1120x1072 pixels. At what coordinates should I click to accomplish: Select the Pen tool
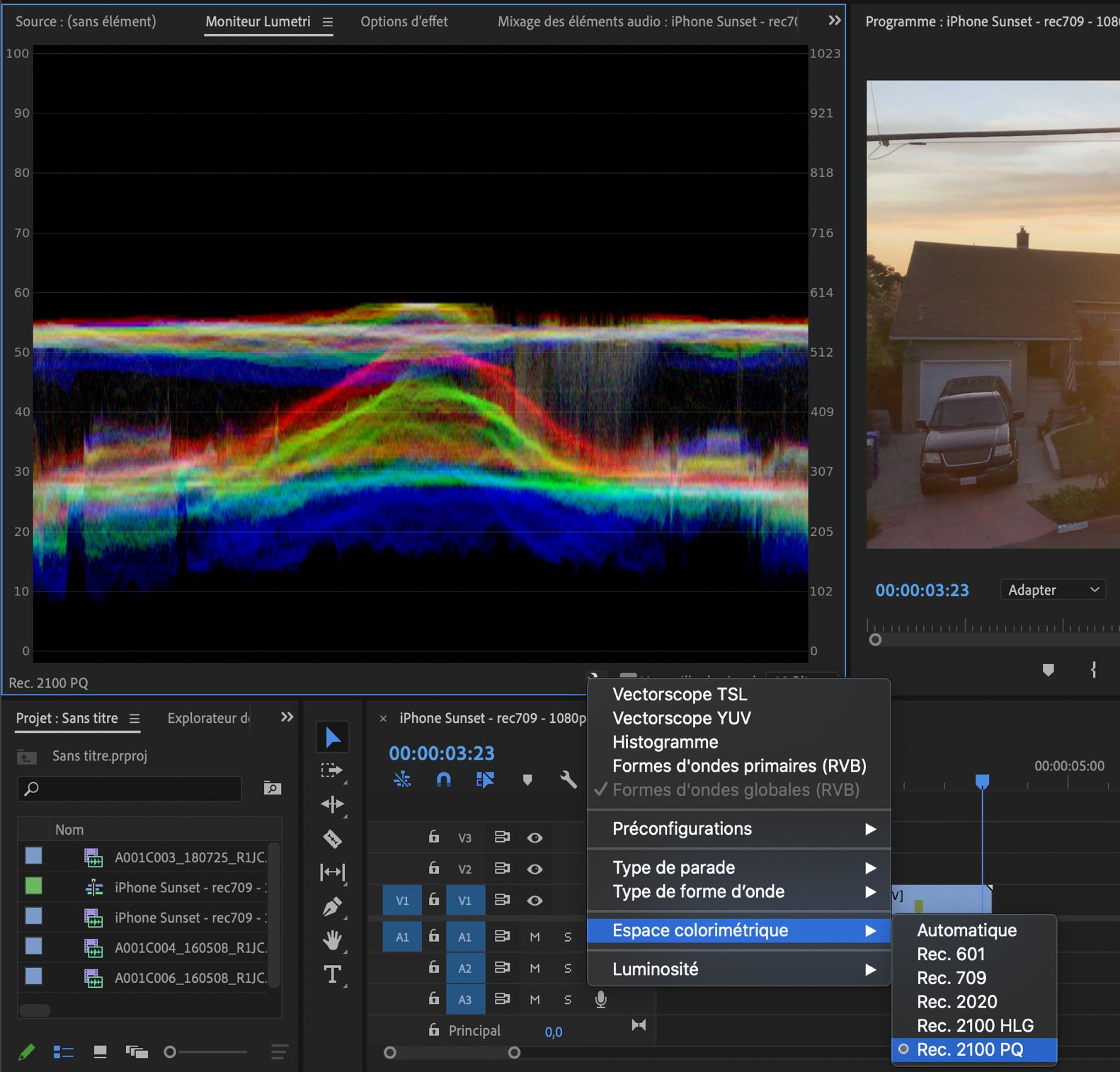click(x=332, y=906)
